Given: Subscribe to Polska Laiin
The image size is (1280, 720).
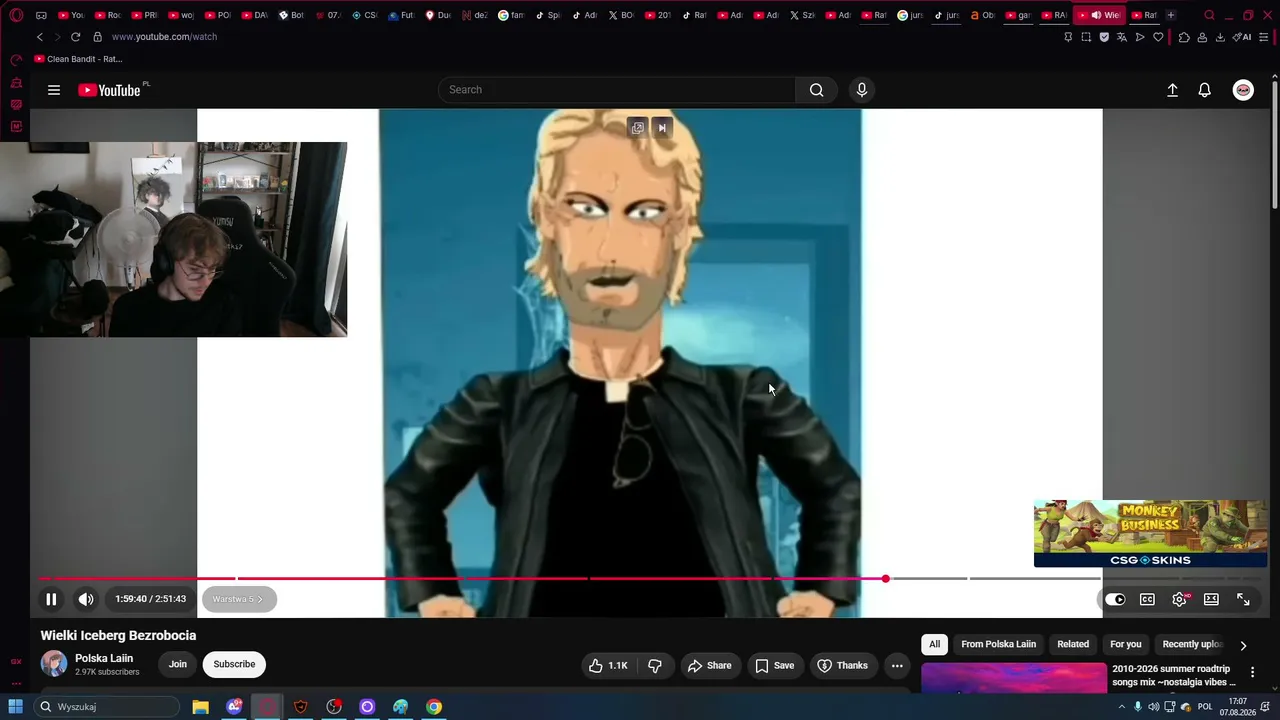Looking at the screenshot, I should 234,664.
